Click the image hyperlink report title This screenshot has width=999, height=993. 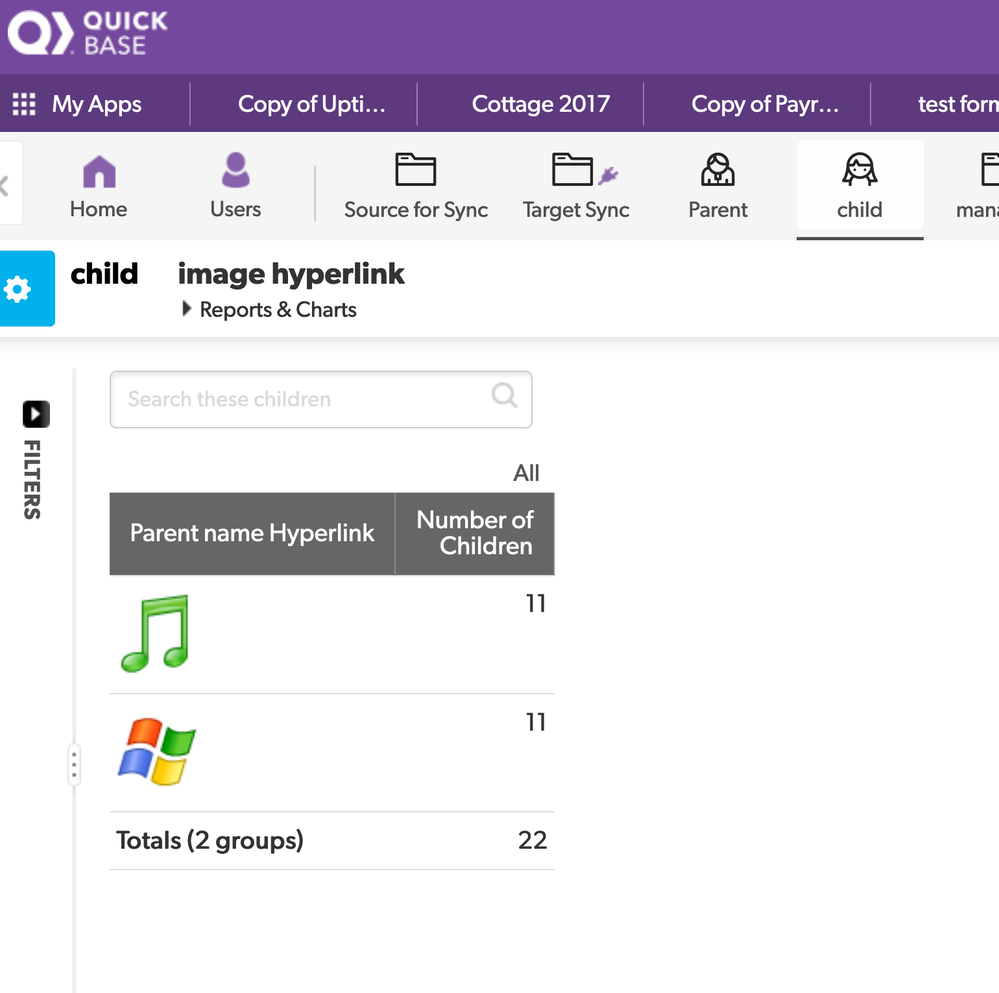coord(291,275)
